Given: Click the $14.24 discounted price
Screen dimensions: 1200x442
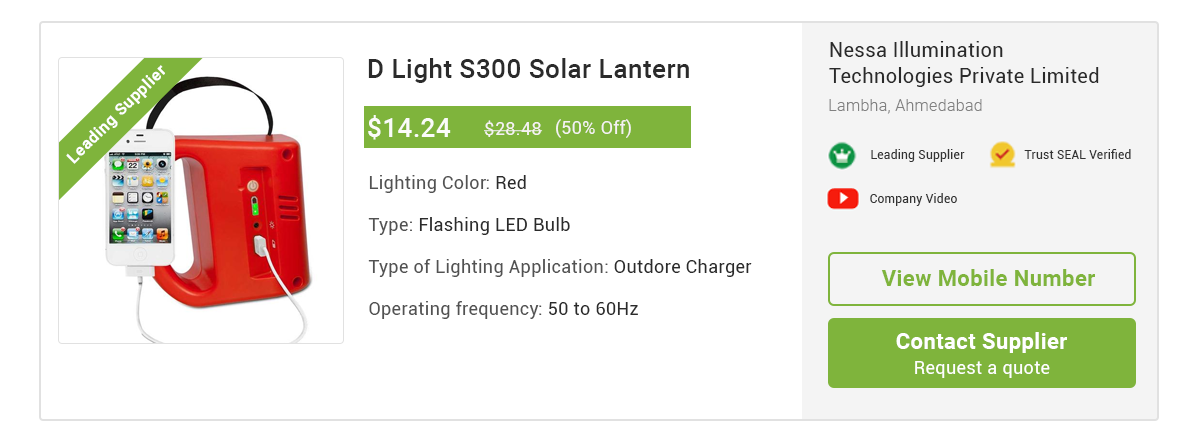Looking at the screenshot, I should [x=409, y=128].
